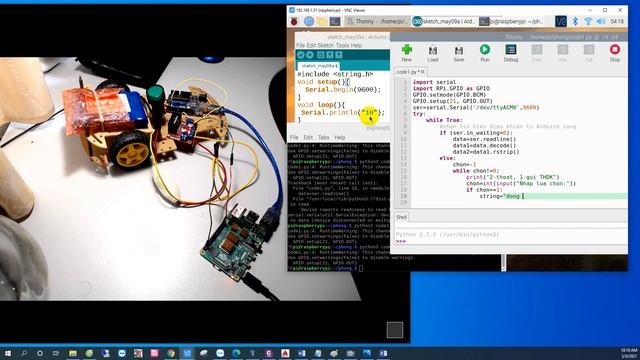640x360 pixels.
Task: Open the Arduino Tools menu
Action: [342, 45]
